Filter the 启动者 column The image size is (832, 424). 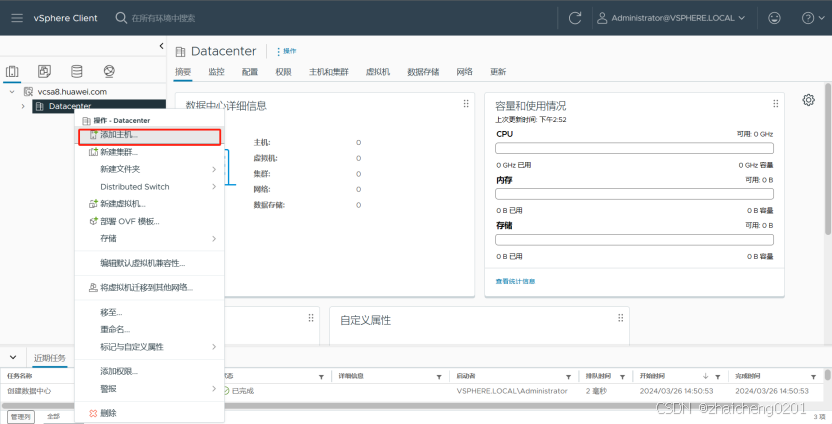pos(568,377)
